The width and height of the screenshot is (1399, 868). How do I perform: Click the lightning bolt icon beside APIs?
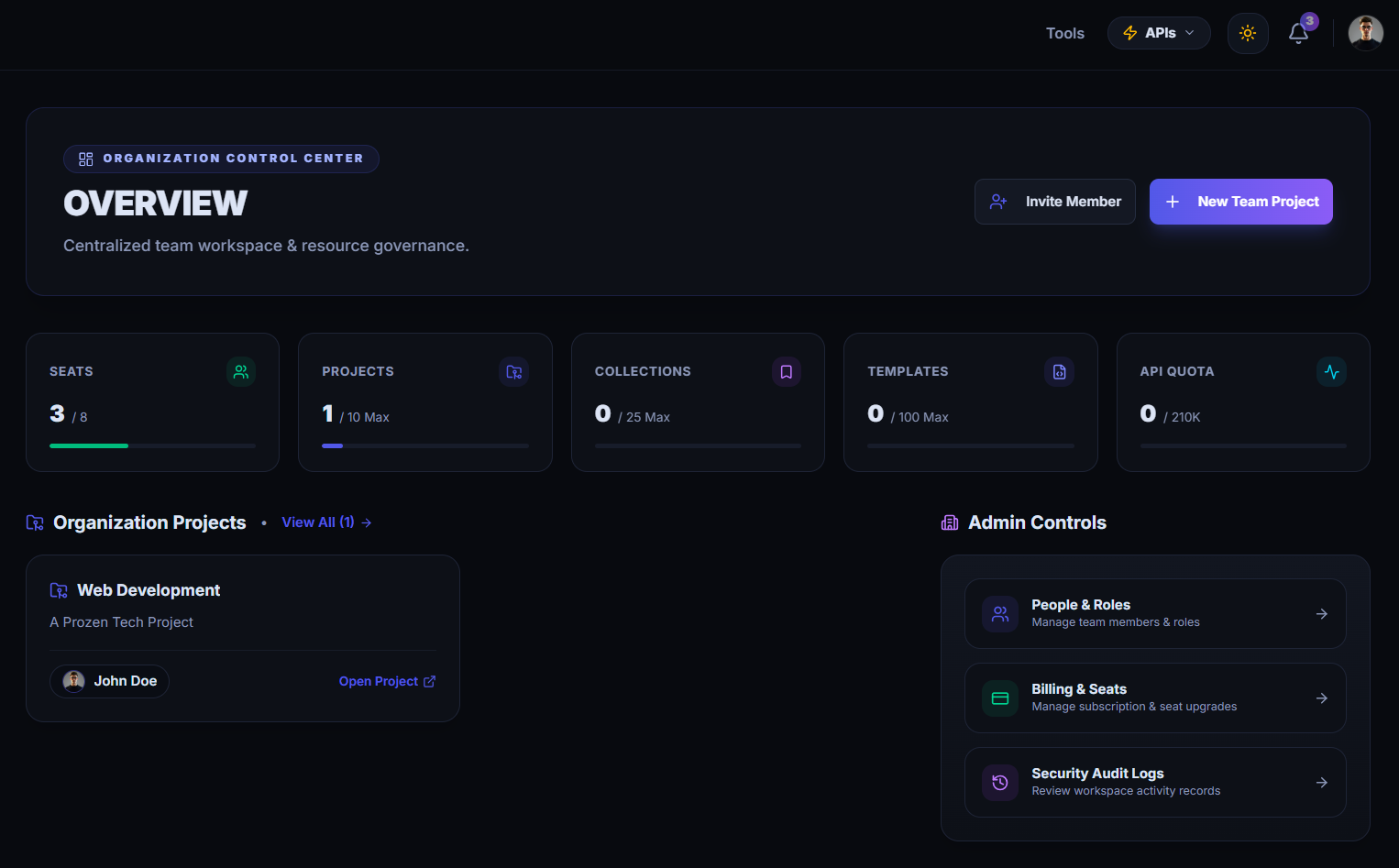coord(1130,33)
